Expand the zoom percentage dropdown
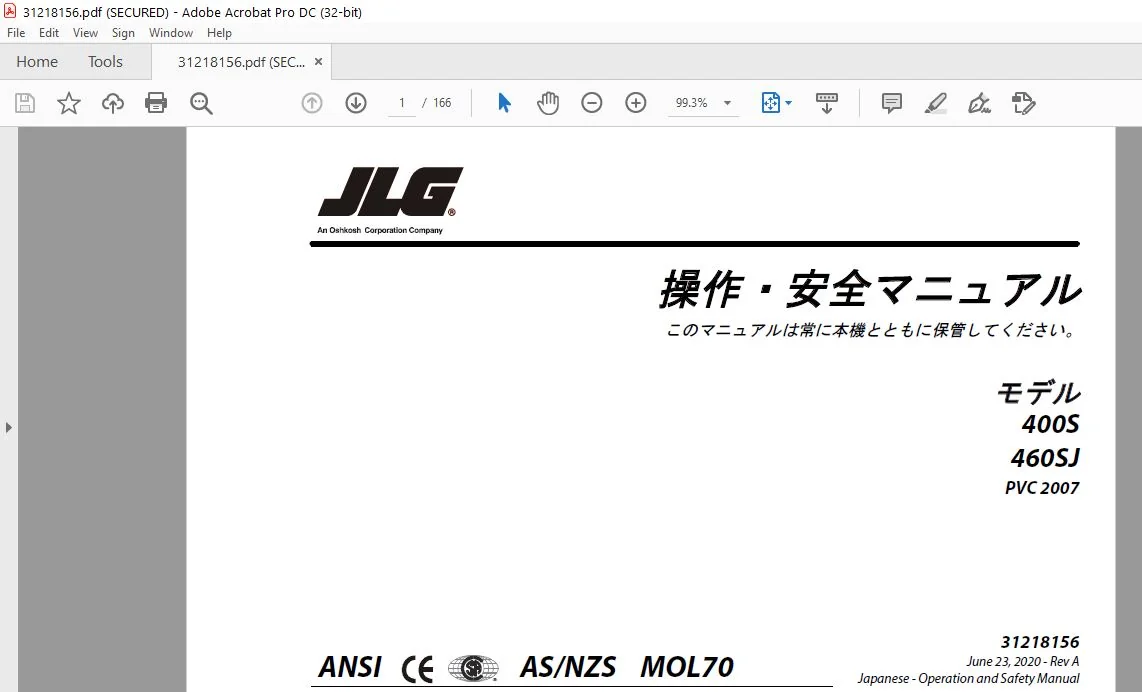Viewport: 1142px width, 692px height. click(x=727, y=103)
